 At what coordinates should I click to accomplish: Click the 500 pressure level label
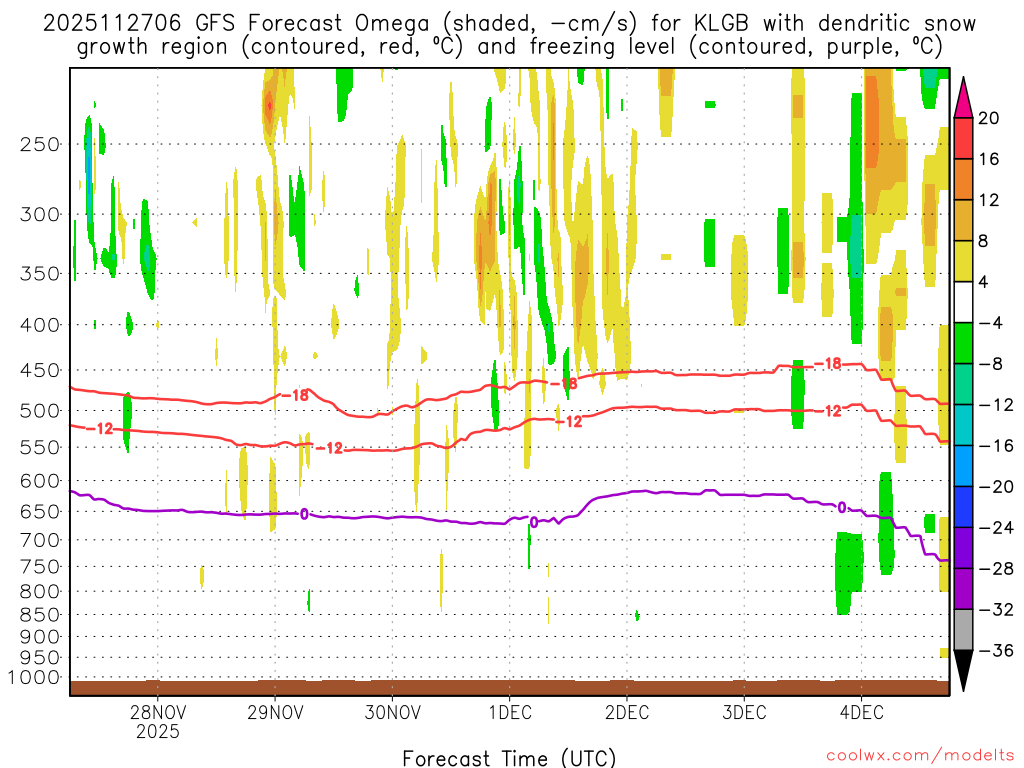click(40, 411)
